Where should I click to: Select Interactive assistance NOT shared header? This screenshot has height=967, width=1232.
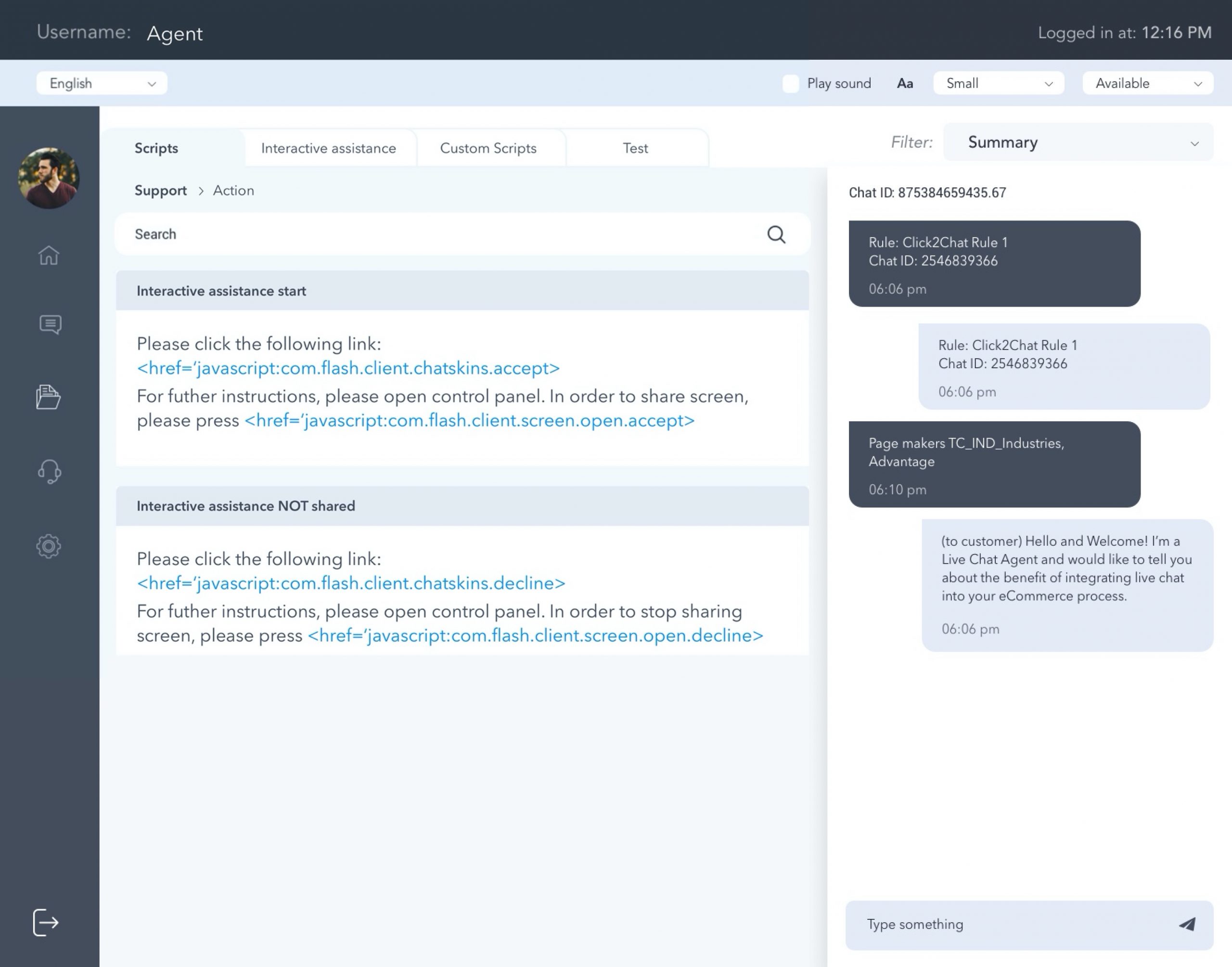click(x=462, y=506)
